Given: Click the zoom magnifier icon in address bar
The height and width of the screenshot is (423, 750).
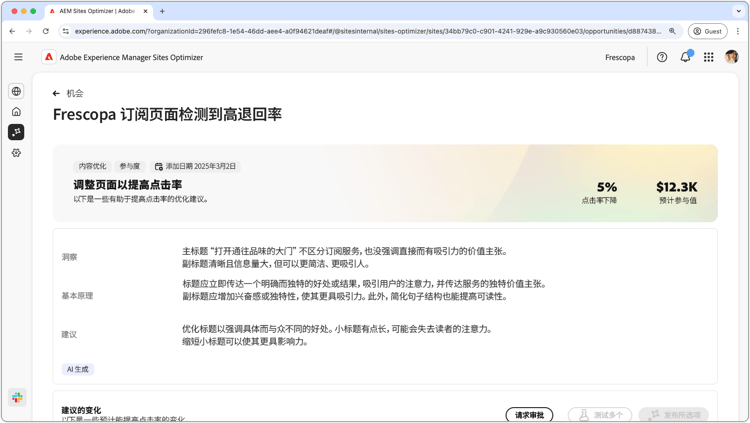Looking at the screenshot, I should [x=672, y=31].
